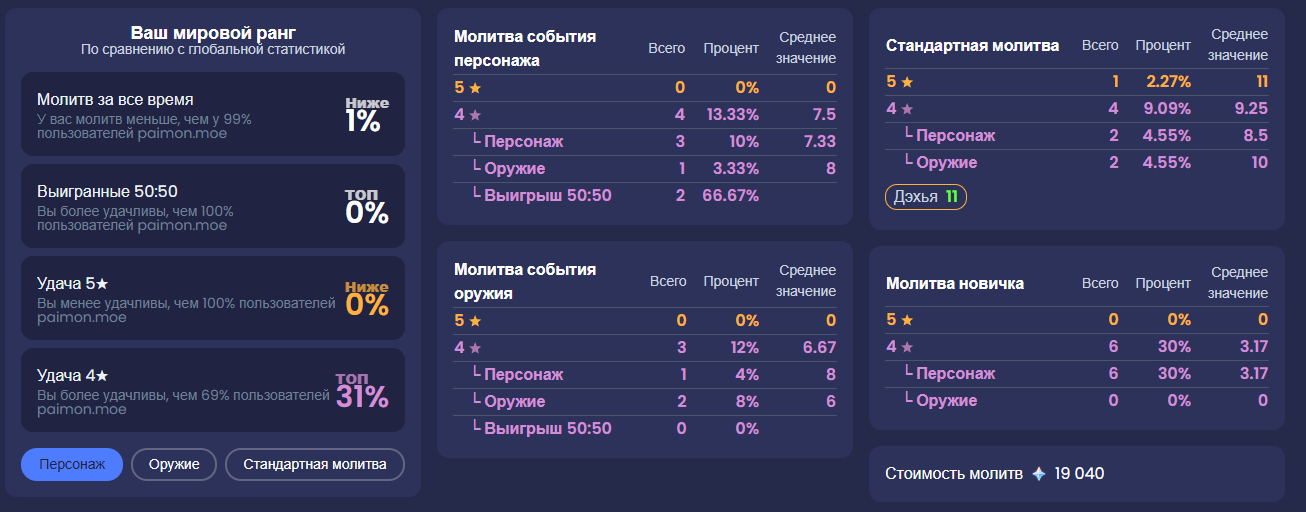Screen dimensions: 1306x512
Task: Open the Молитв за все время card
Action: [213, 114]
